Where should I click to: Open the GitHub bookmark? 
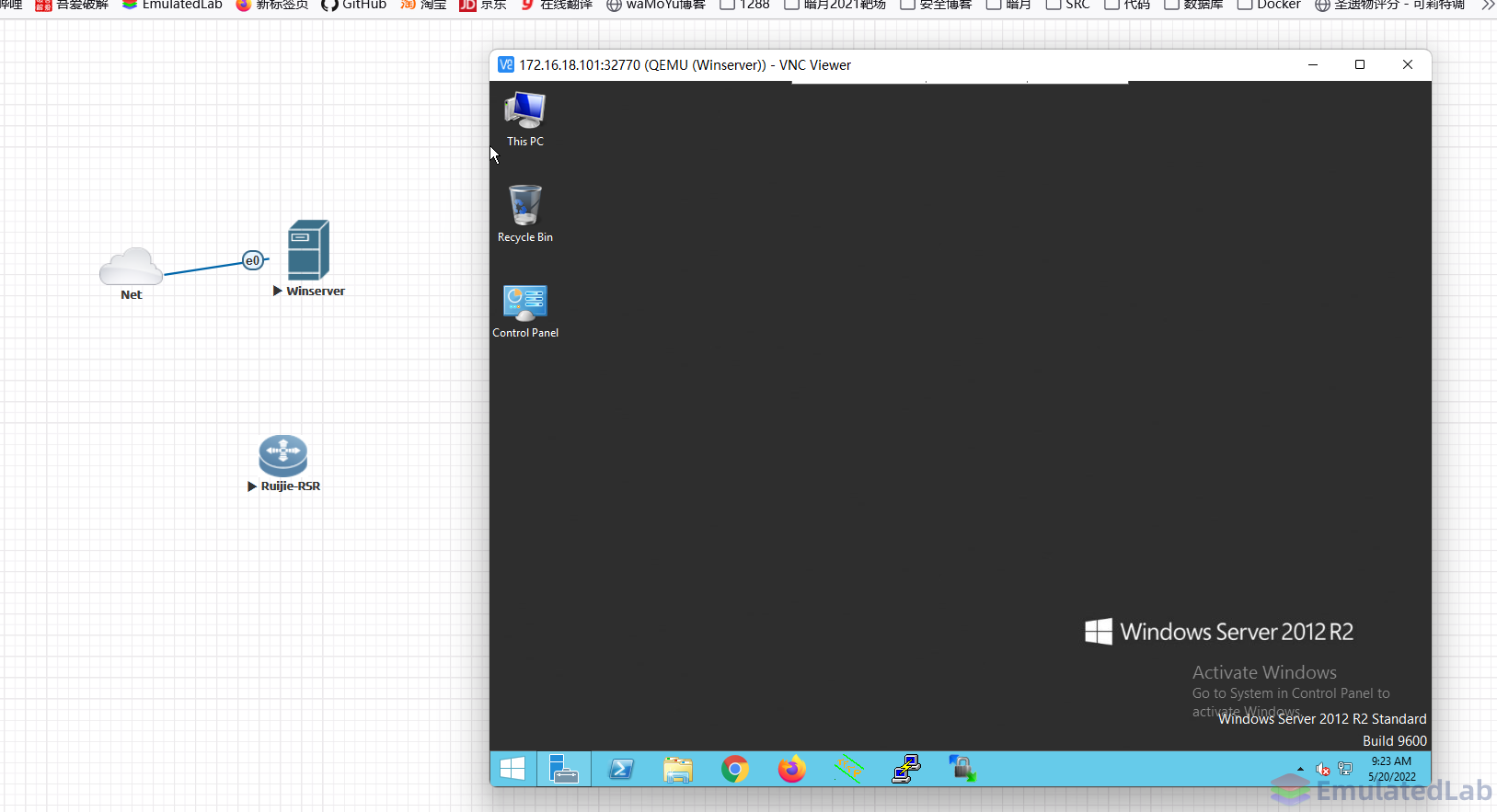353,5
